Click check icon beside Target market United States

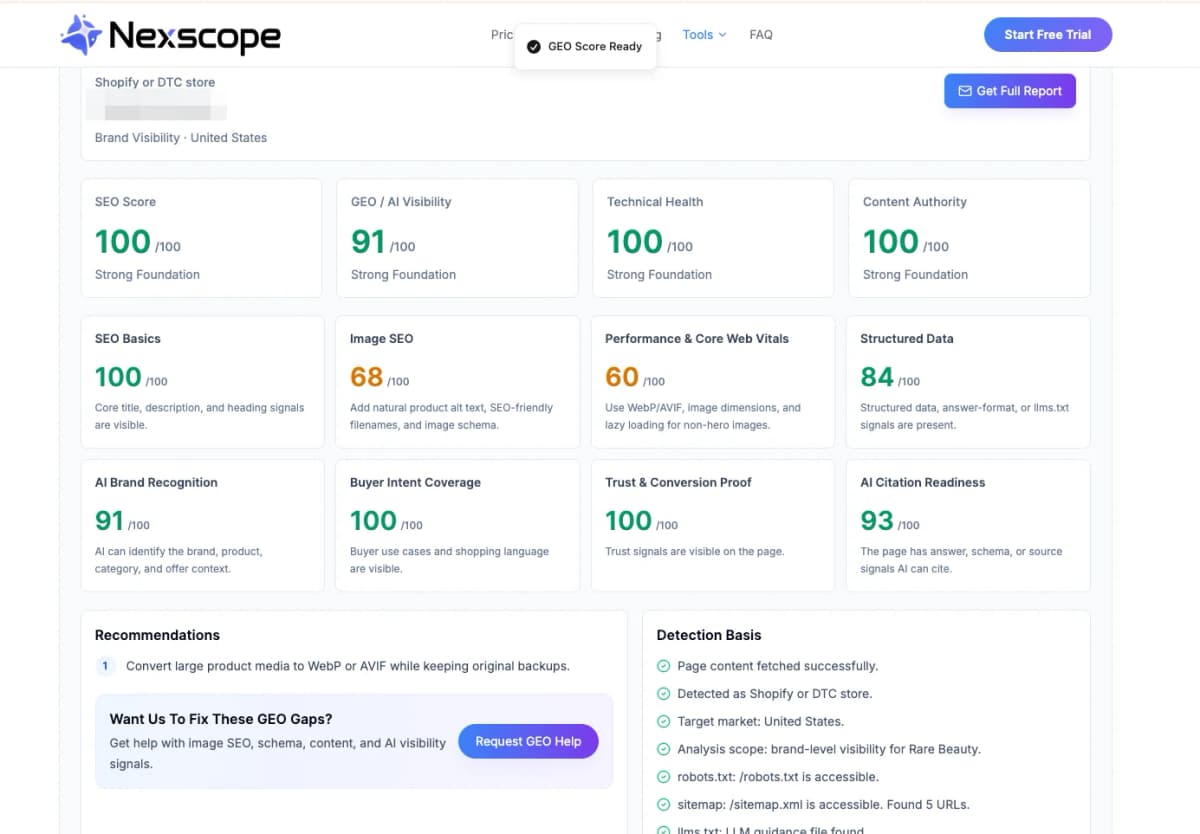coord(663,721)
